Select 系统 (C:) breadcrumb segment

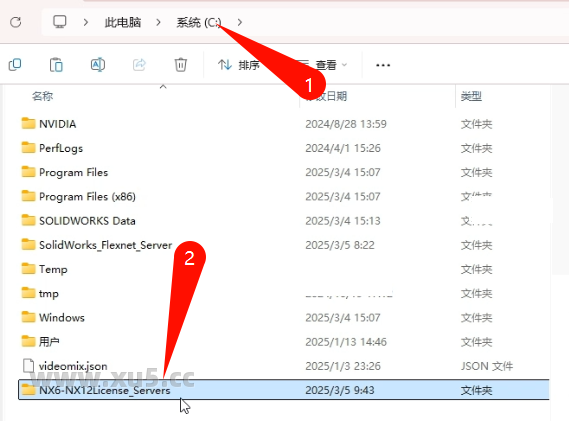pyautogui.click(x=198, y=23)
